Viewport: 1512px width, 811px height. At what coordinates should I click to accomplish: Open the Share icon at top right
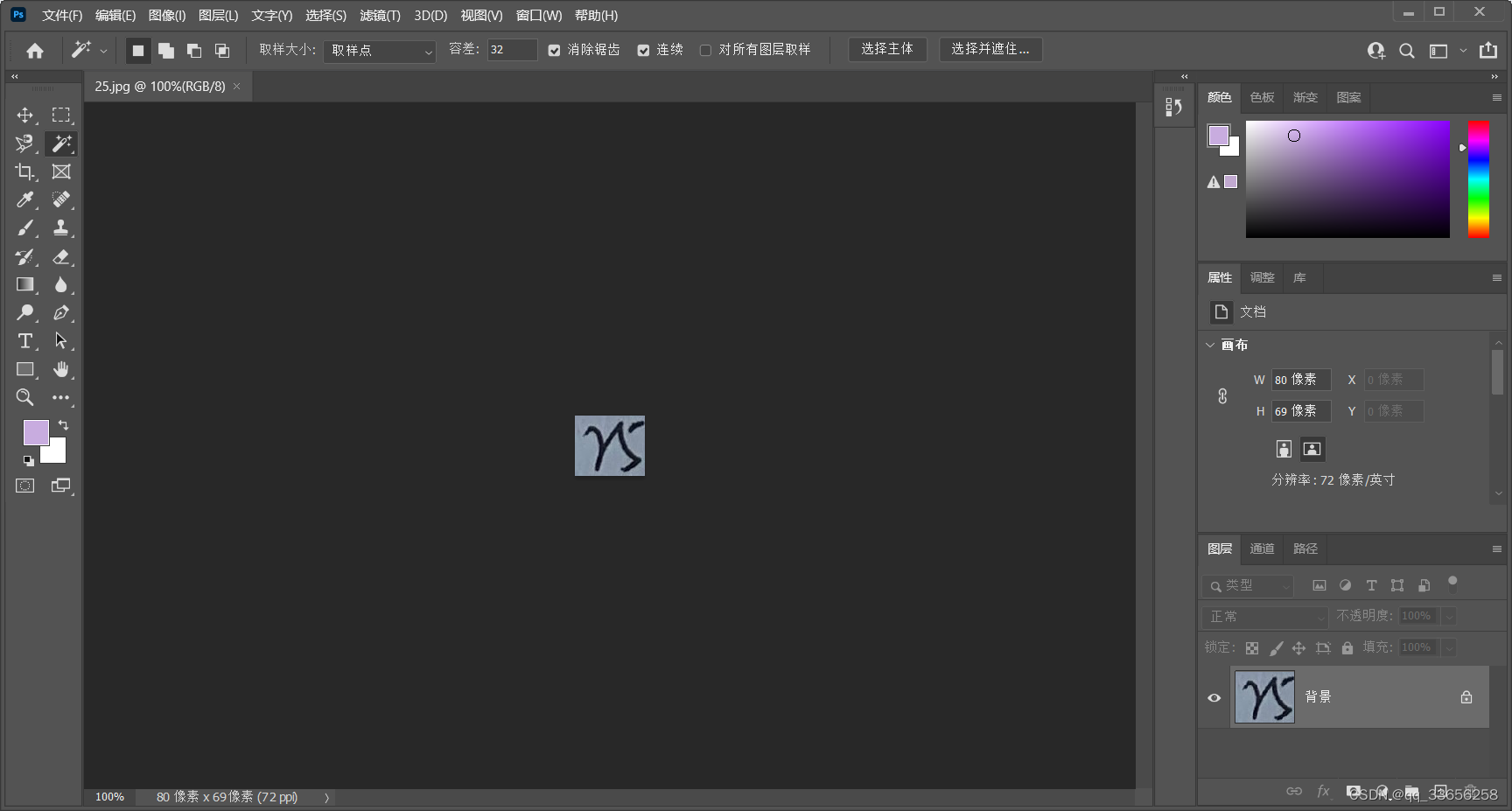click(1488, 50)
